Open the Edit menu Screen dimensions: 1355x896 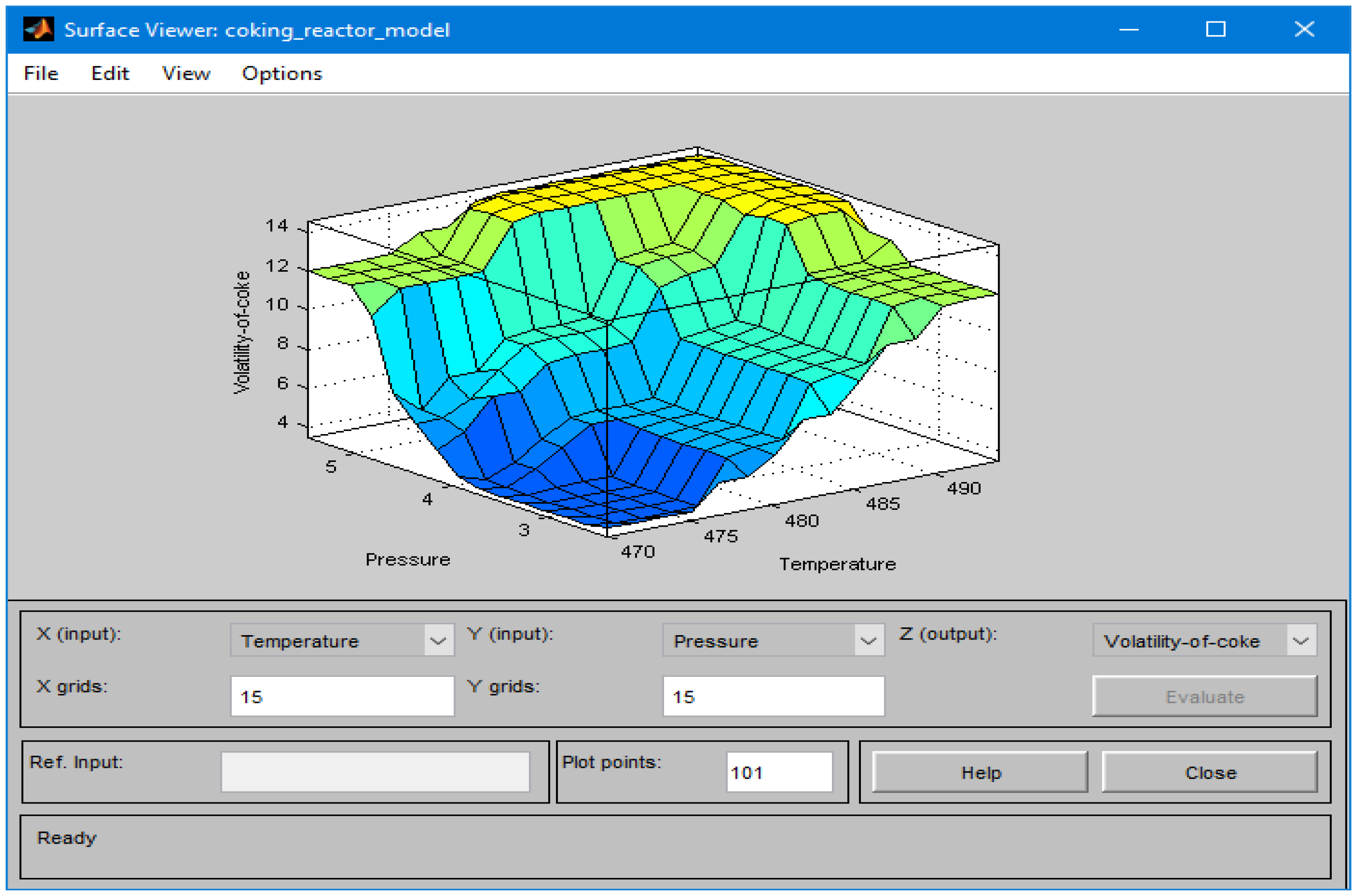click(110, 73)
